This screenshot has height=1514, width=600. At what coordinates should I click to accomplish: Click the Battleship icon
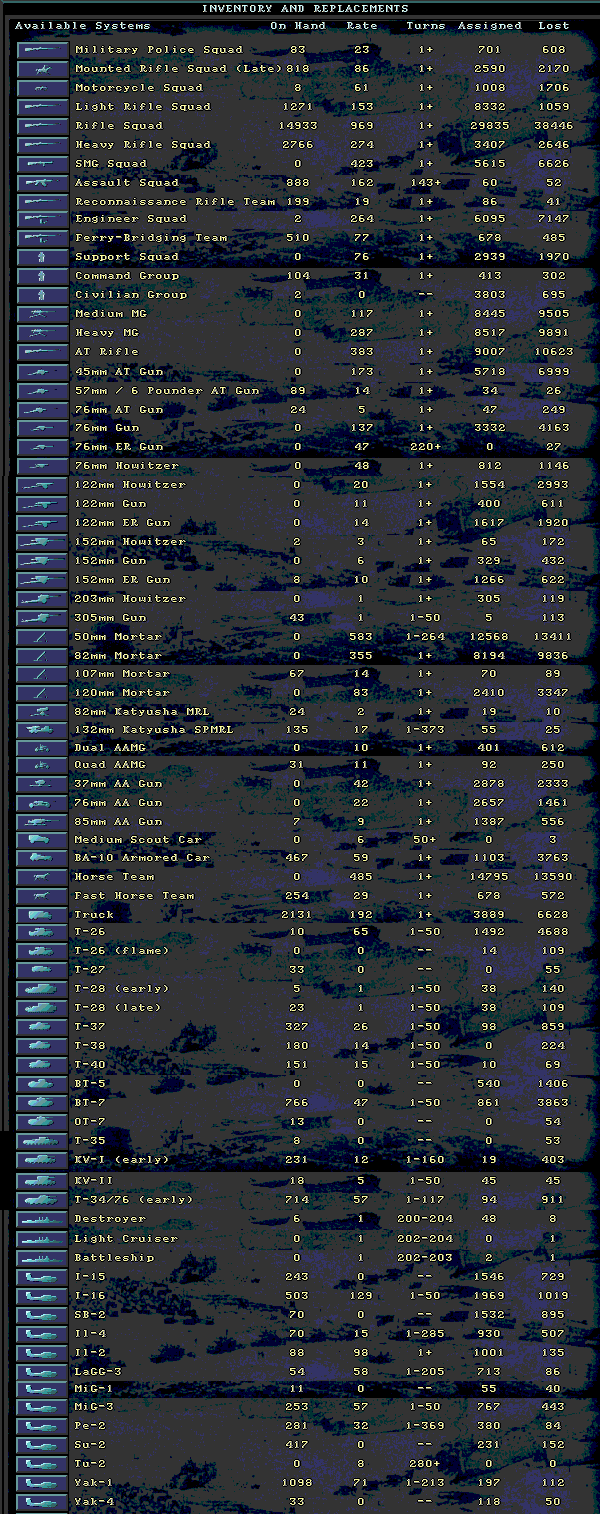[x=43, y=1258]
